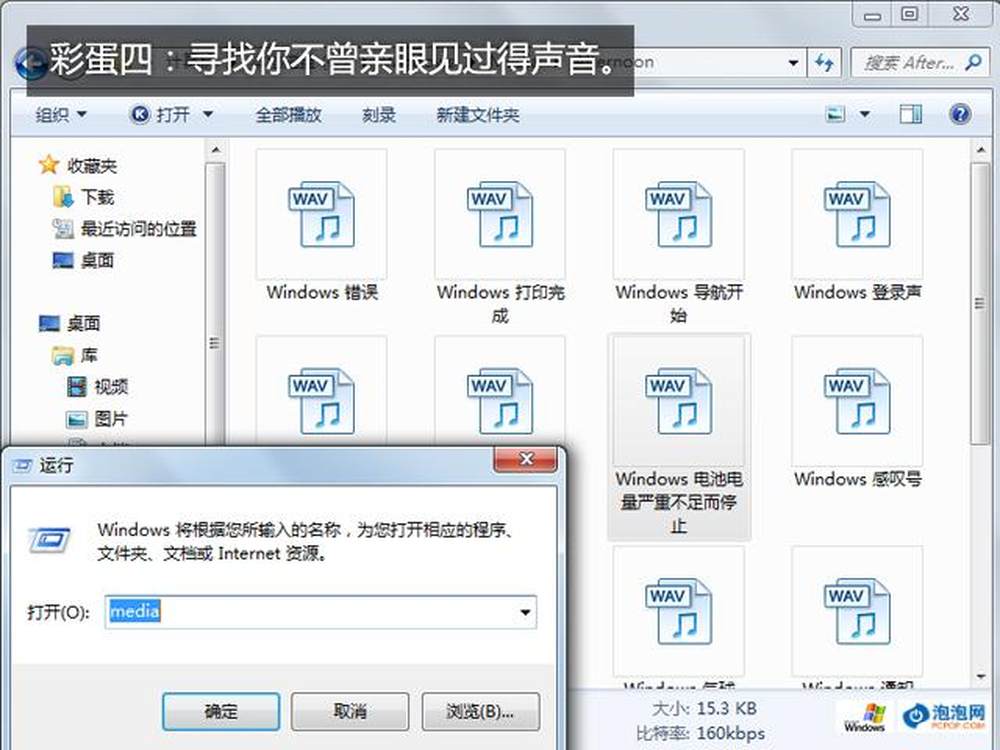1000x750 pixels.
Task: Click 新建文件夹 in the toolbar
Action: pyautogui.click(x=478, y=115)
